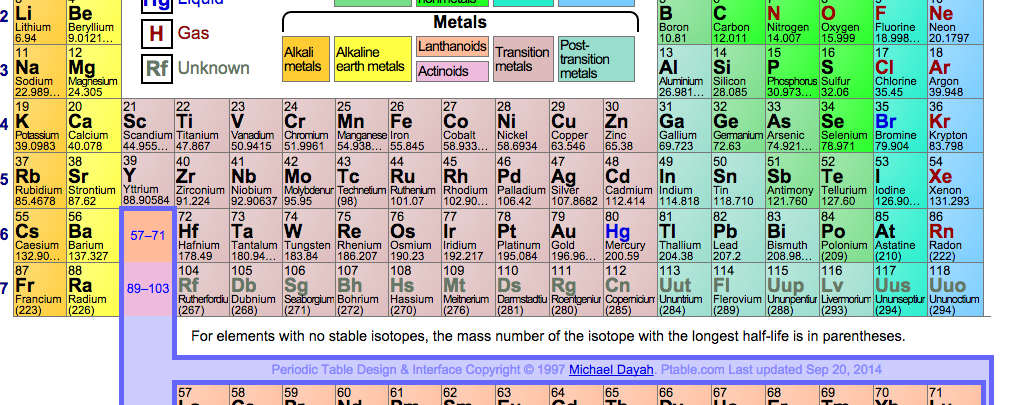Screen dimensions: 1012x405
Task: Select the Strontium (Sr) element cell
Action: (94, 181)
